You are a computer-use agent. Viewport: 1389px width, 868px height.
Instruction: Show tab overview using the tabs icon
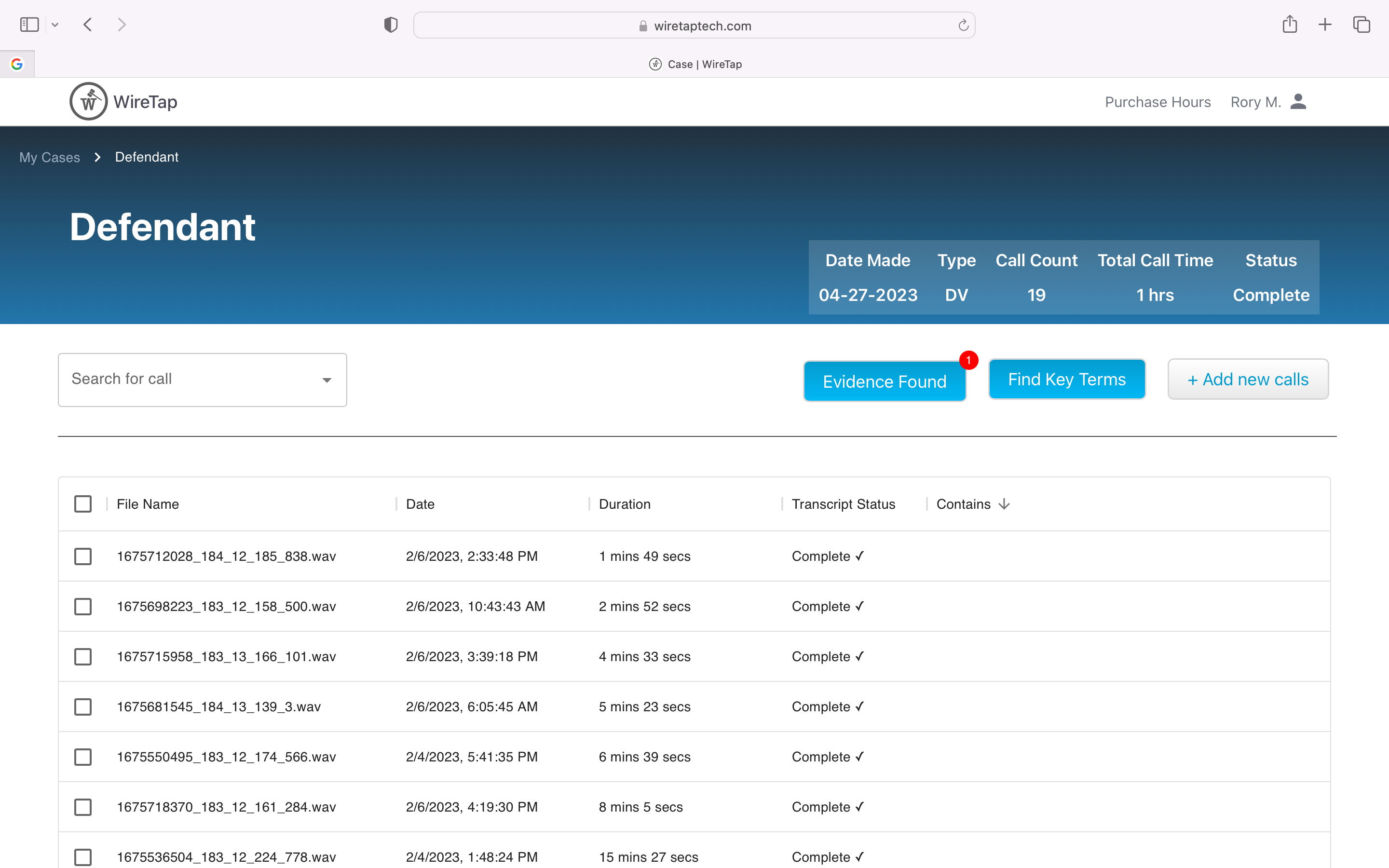pos(1362,25)
